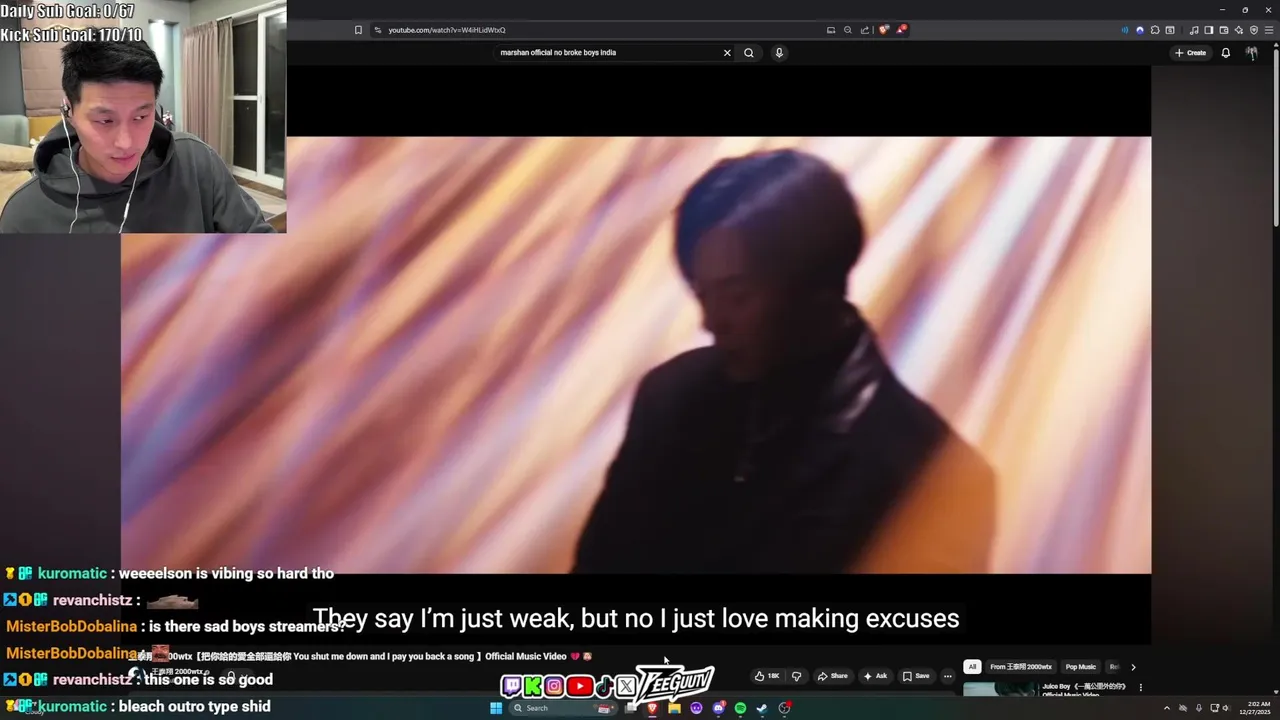This screenshot has height=720, width=1280.
Task: Open site settings icon beside youtube.com URL
Action: 377,30
